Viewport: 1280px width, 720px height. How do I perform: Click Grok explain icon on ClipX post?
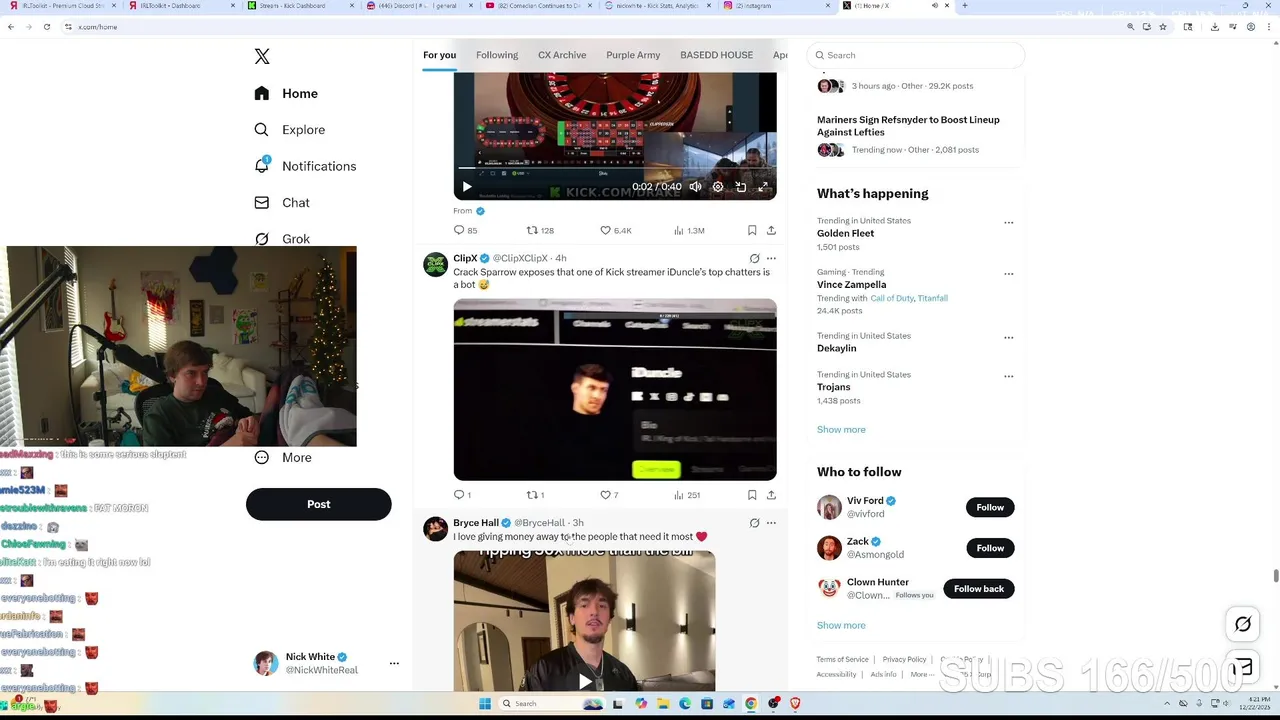(754, 258)
